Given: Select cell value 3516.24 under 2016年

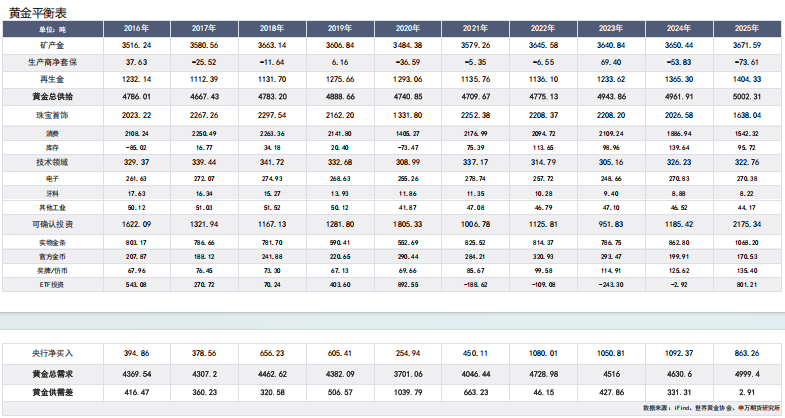Looking at the screenshot, I should (x=136, y=46).
